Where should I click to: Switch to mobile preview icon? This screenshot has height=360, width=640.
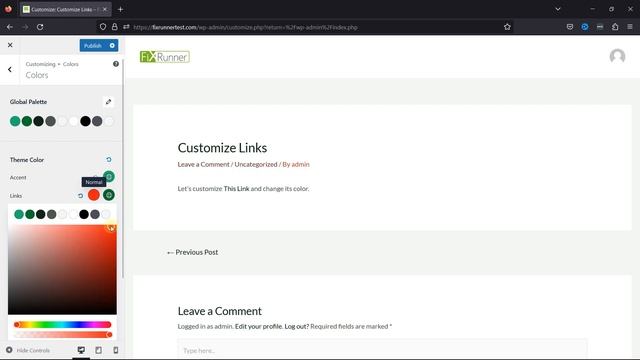116,350
